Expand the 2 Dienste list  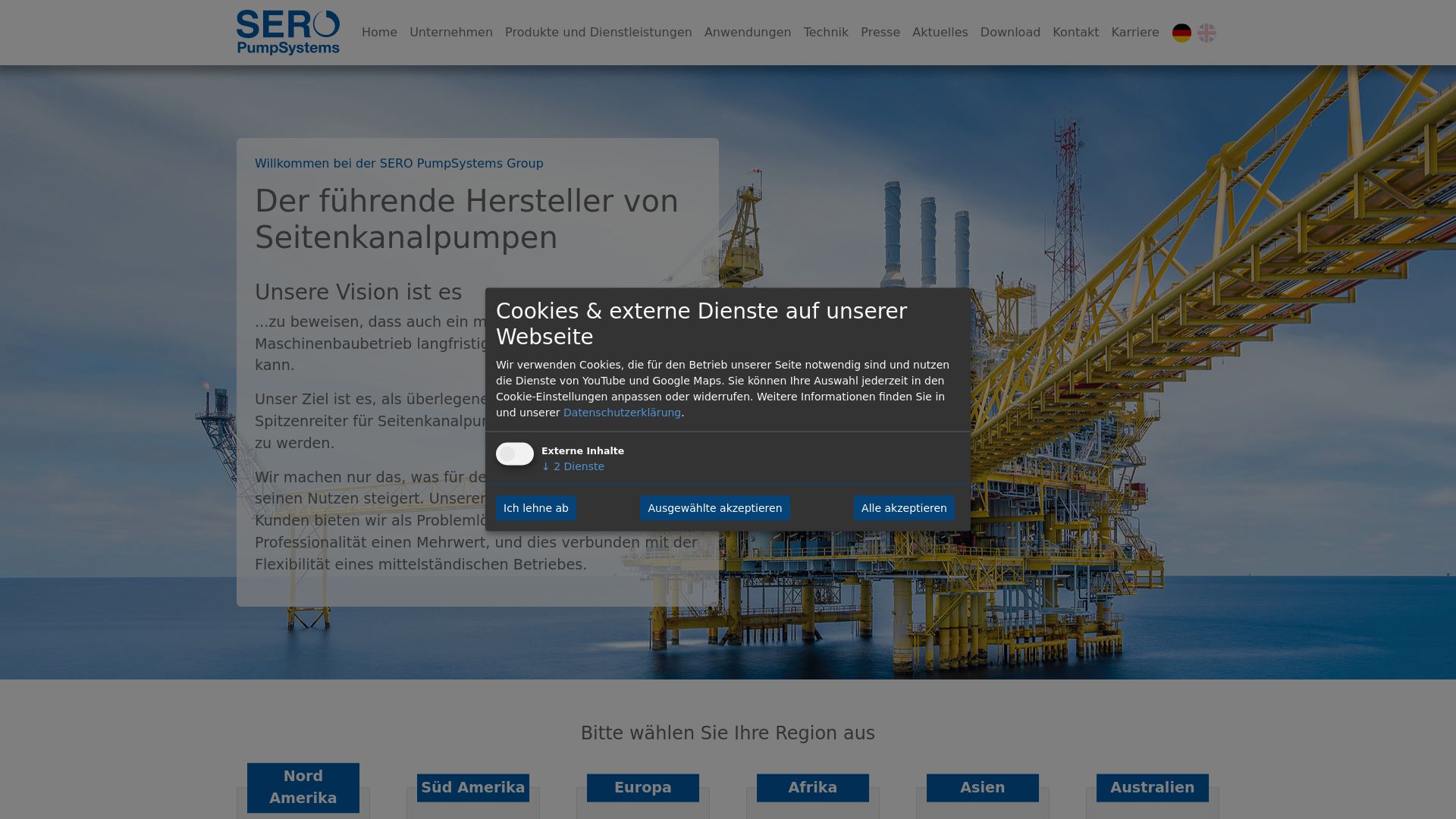573,466
